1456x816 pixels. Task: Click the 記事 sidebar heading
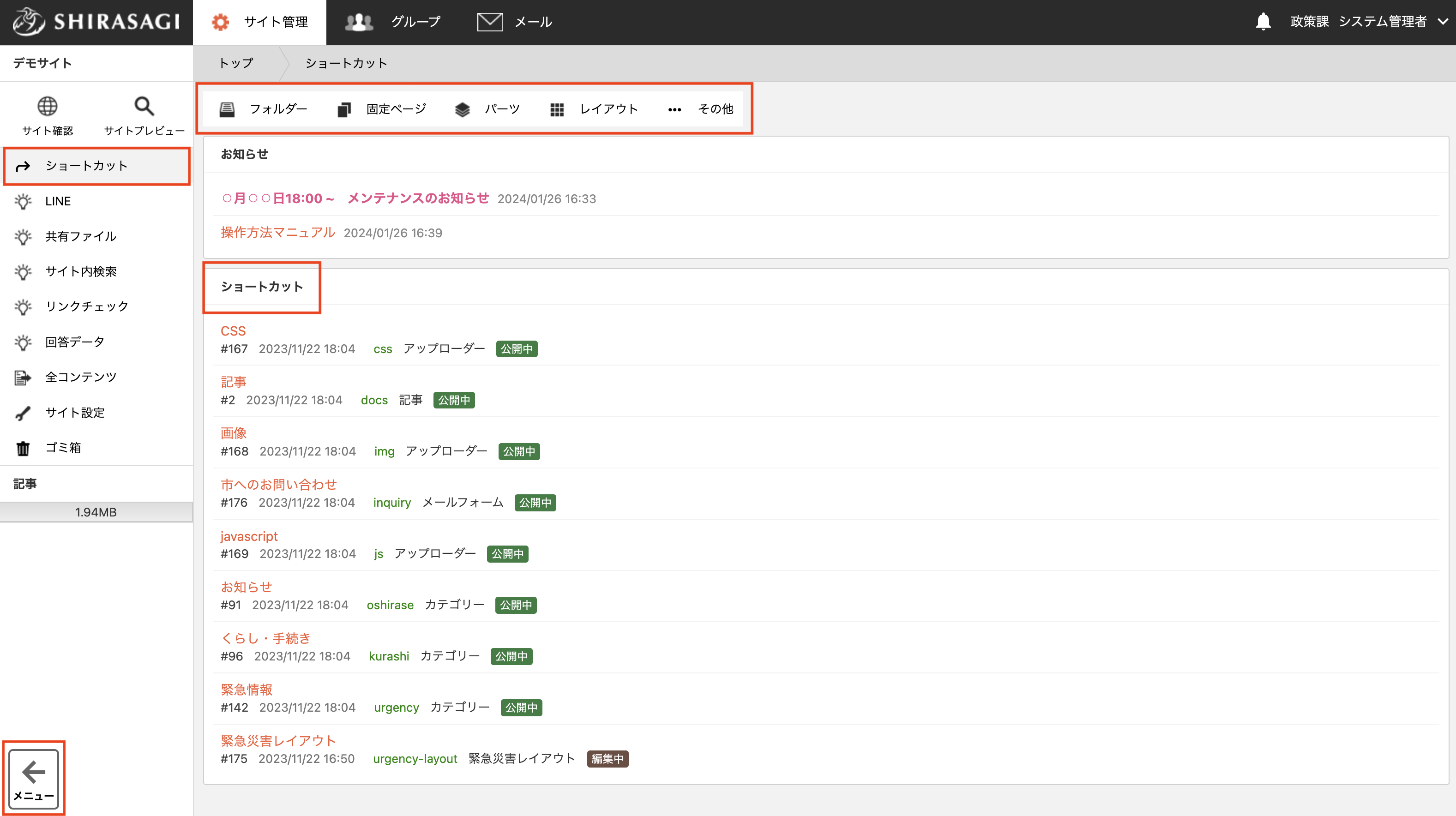pos(25,484)
